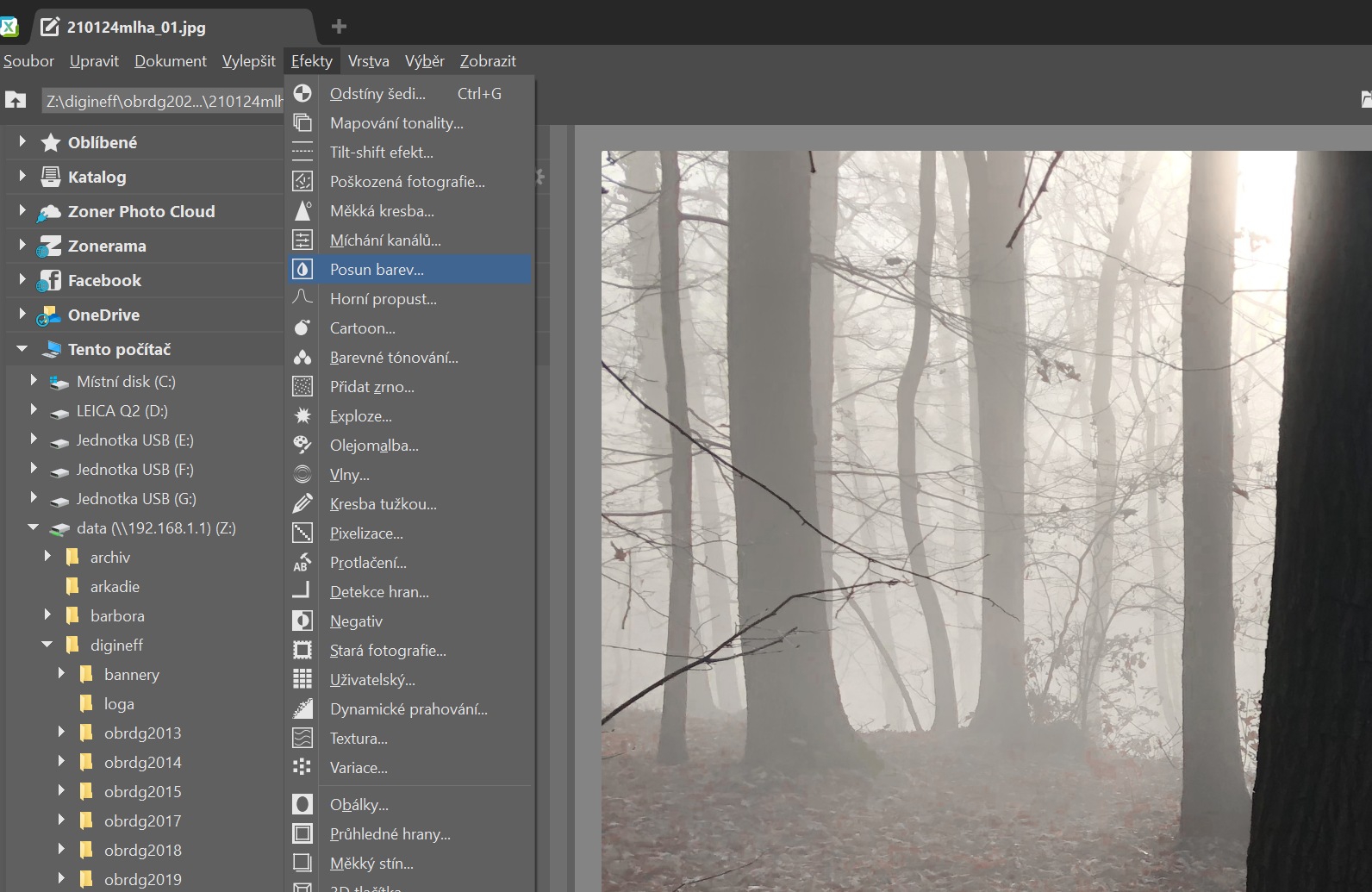Collapse the data (Z:) network drive
The image size is (1372, 892).
tap(34, 527)
